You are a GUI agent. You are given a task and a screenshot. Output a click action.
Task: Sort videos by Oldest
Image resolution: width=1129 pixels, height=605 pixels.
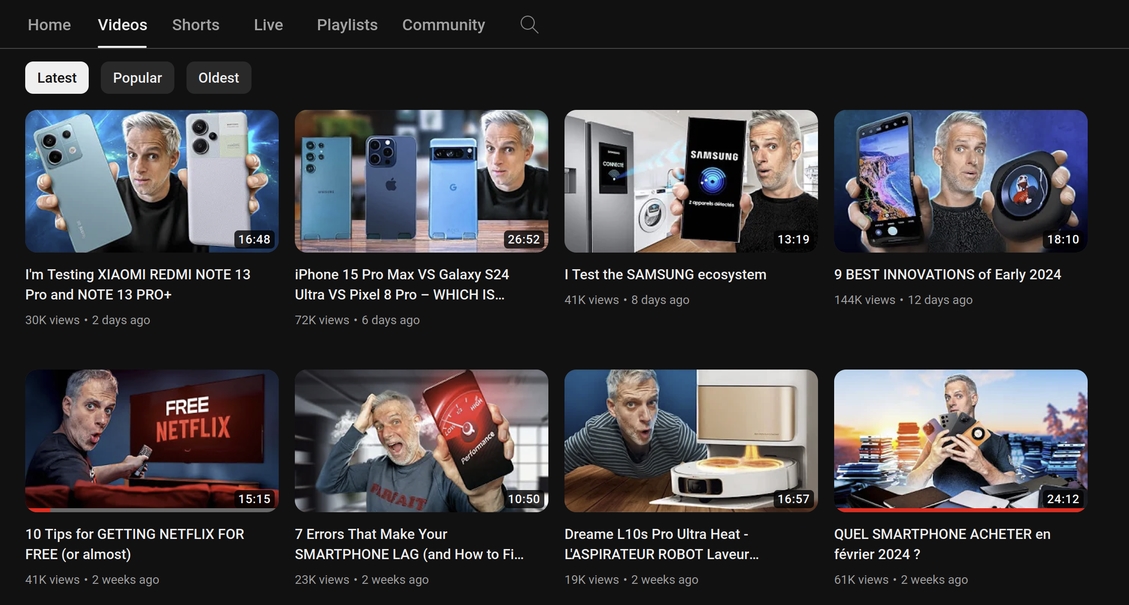pyautogui.click(x=218, y=78)
